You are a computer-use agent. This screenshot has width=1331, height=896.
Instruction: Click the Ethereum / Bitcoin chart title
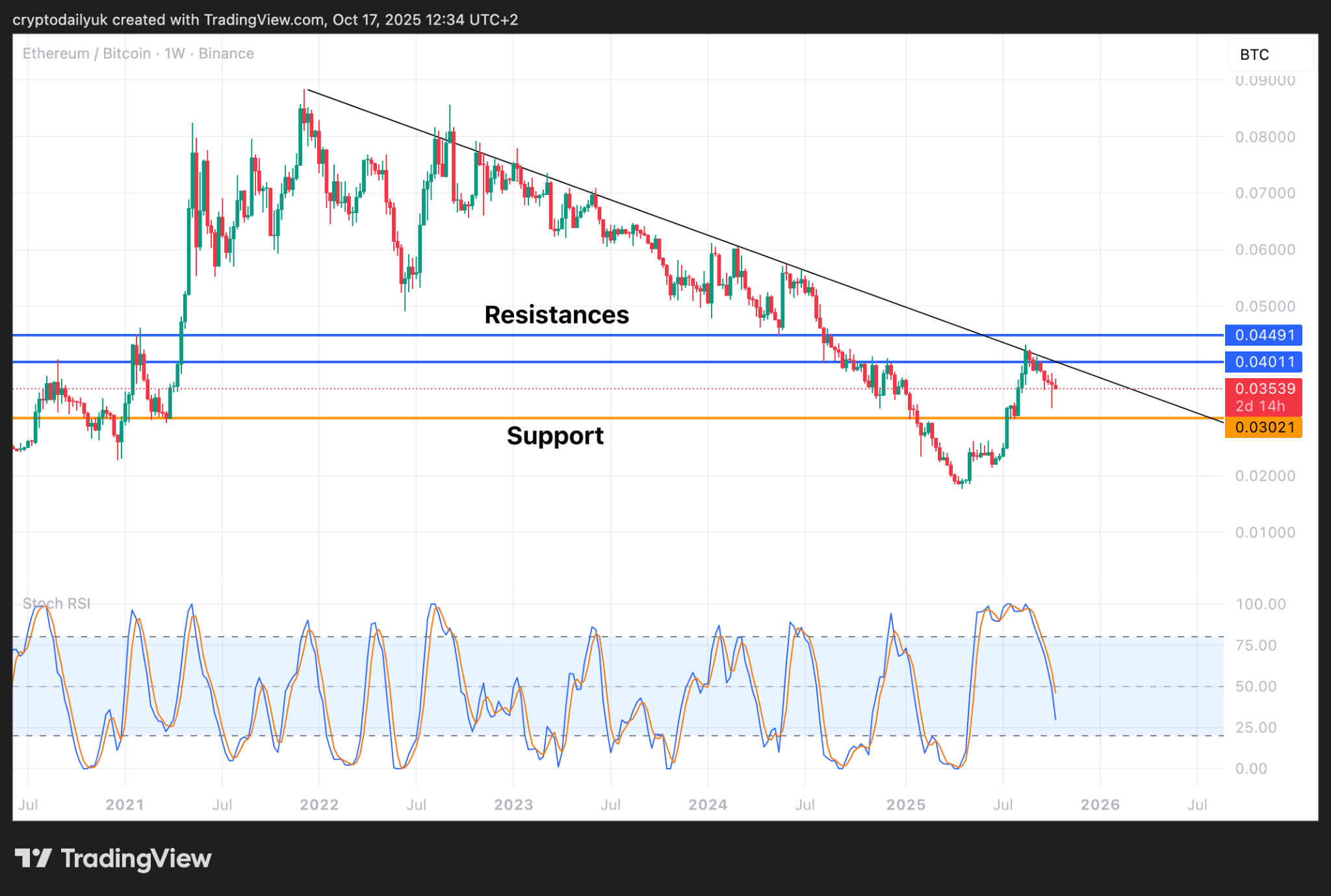click(x=138, y=53)
